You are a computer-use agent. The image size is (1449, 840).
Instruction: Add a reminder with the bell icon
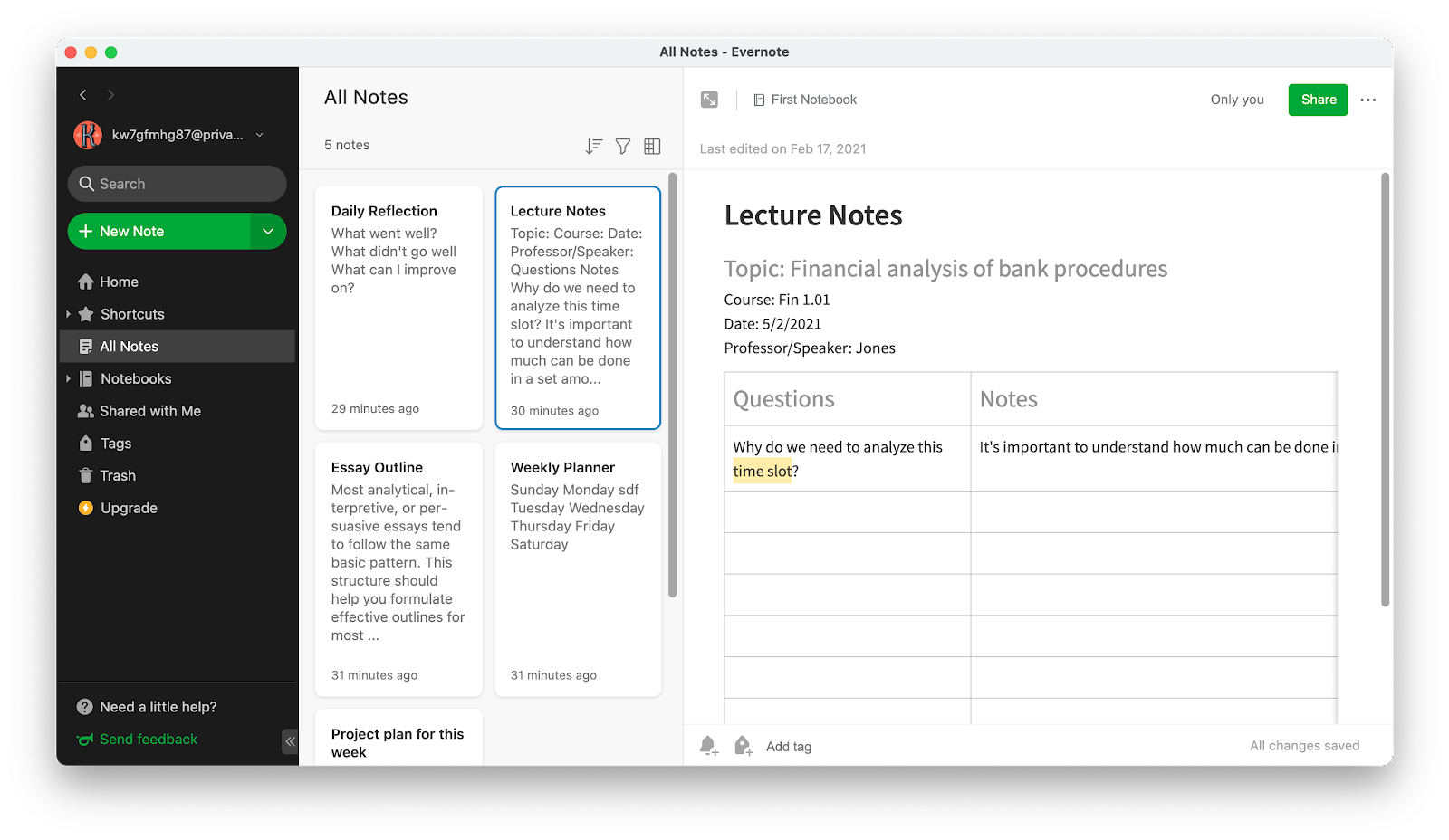coord(709,746)
